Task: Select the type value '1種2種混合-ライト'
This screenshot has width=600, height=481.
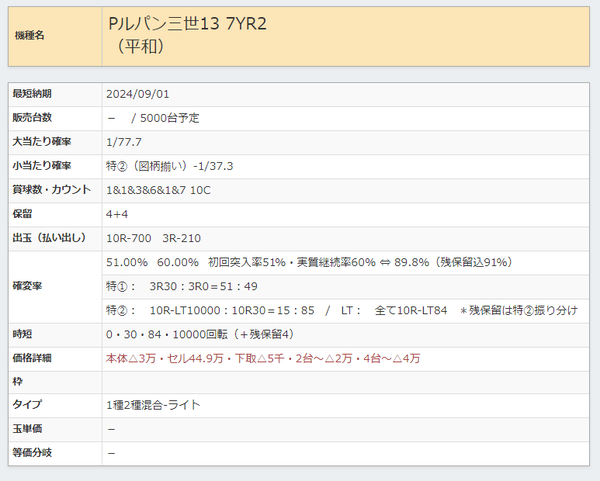Action: pyautogui.click(x=153, y=405)
